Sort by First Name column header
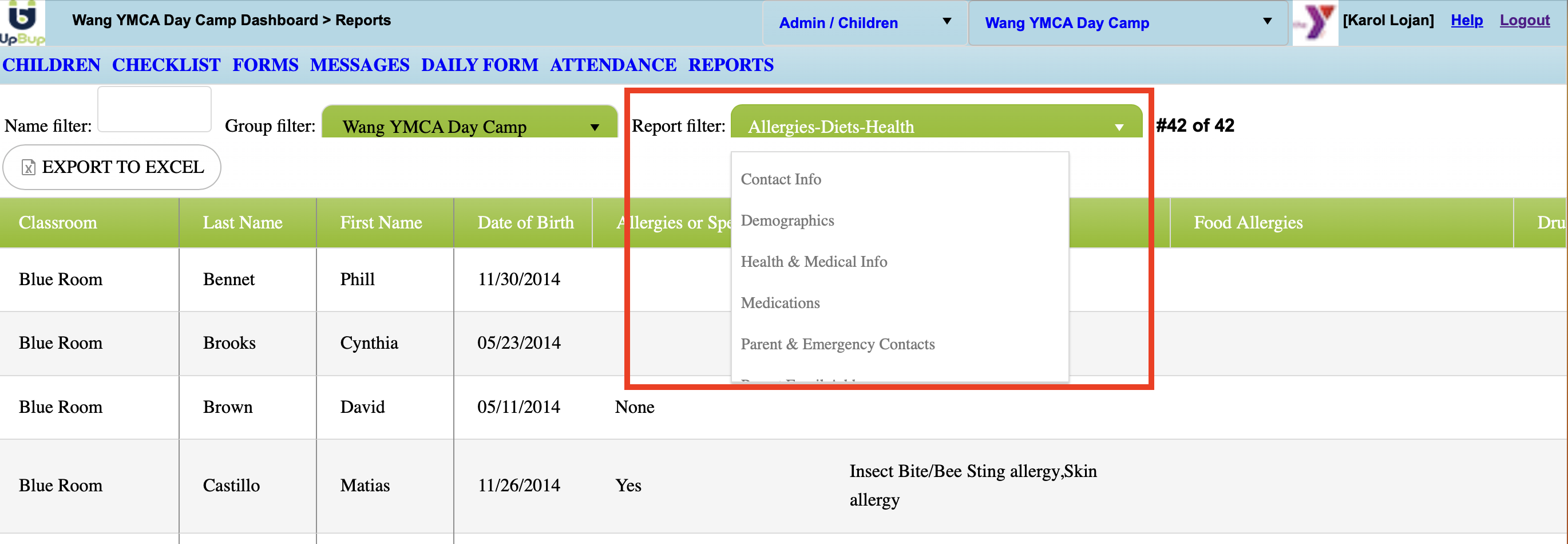Screen dimensions: 1568x544 385,222
